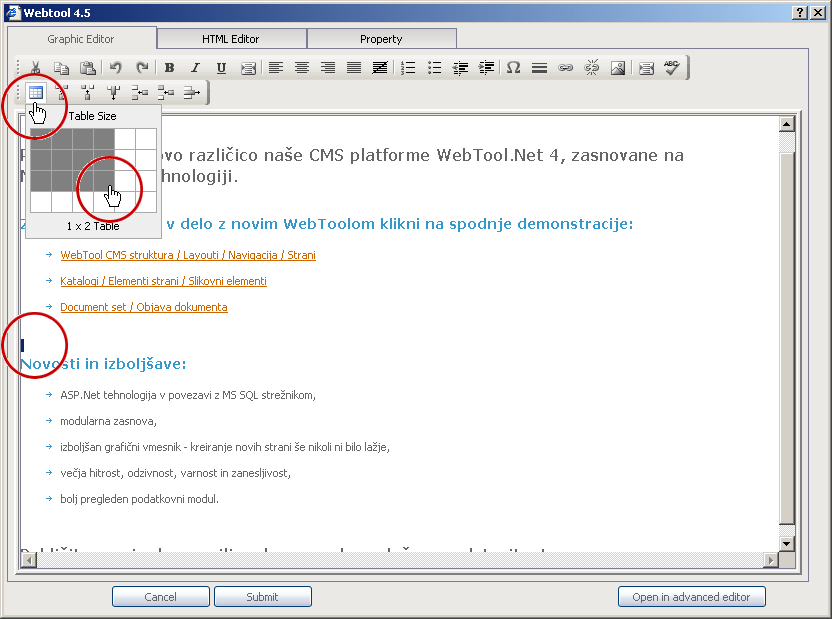Center align the text

(302, 68)
